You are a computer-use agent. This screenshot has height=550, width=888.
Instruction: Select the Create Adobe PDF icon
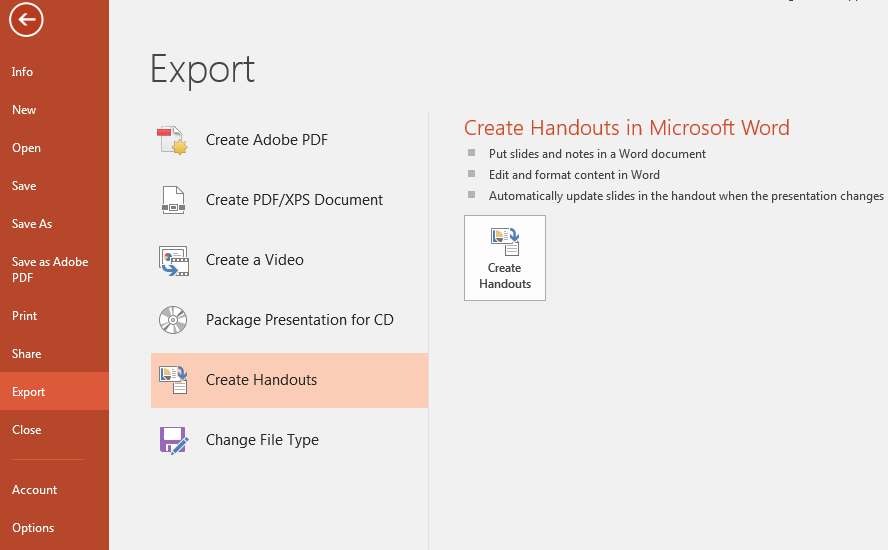tap(173, 140)
